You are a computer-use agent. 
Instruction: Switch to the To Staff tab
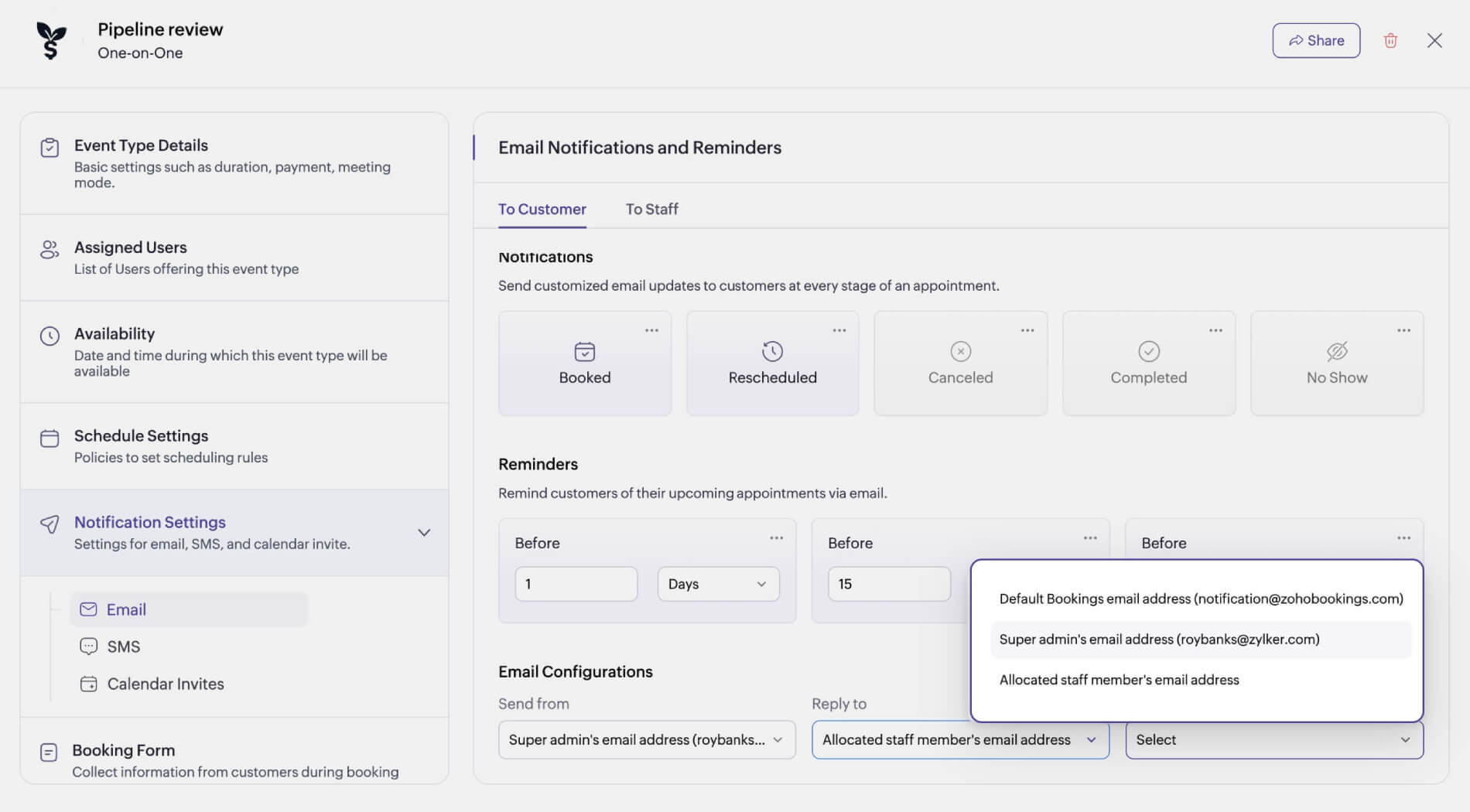pyautogui.click(x=651, y=209)
